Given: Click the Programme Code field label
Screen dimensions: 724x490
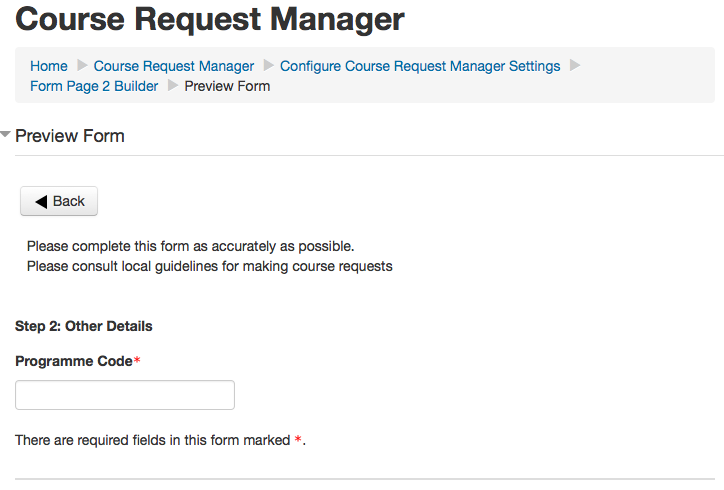Looking at the screenshot, I should pos(73,361).
